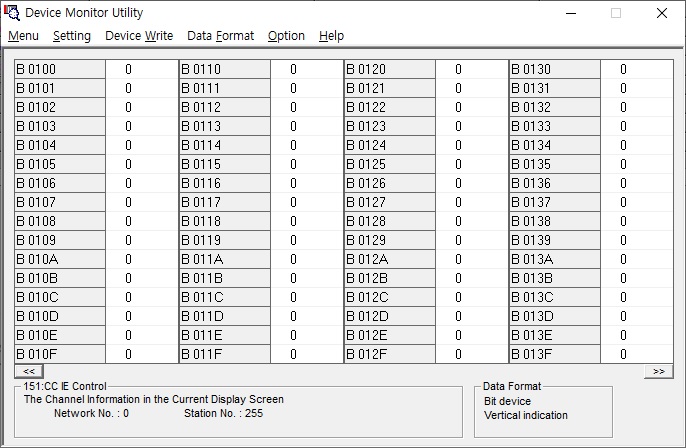
Task: Select device cell B 0121
Action: tap(390, 88)
